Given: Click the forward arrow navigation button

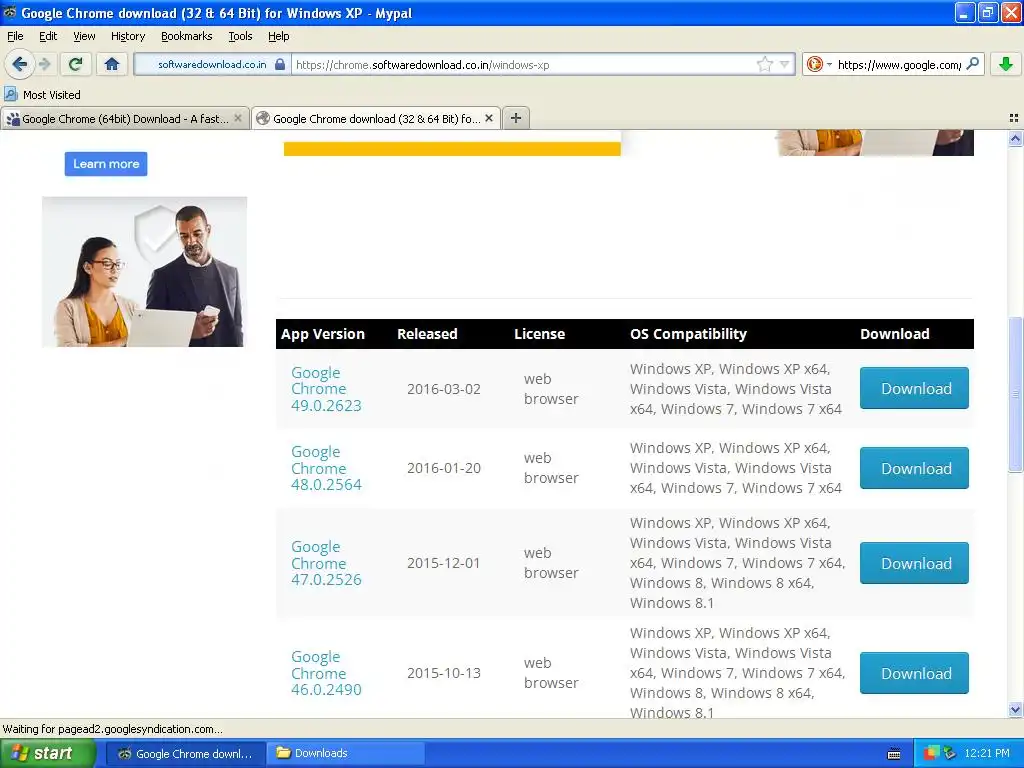Looking at the screenshot, I should [x=44, y=64].
